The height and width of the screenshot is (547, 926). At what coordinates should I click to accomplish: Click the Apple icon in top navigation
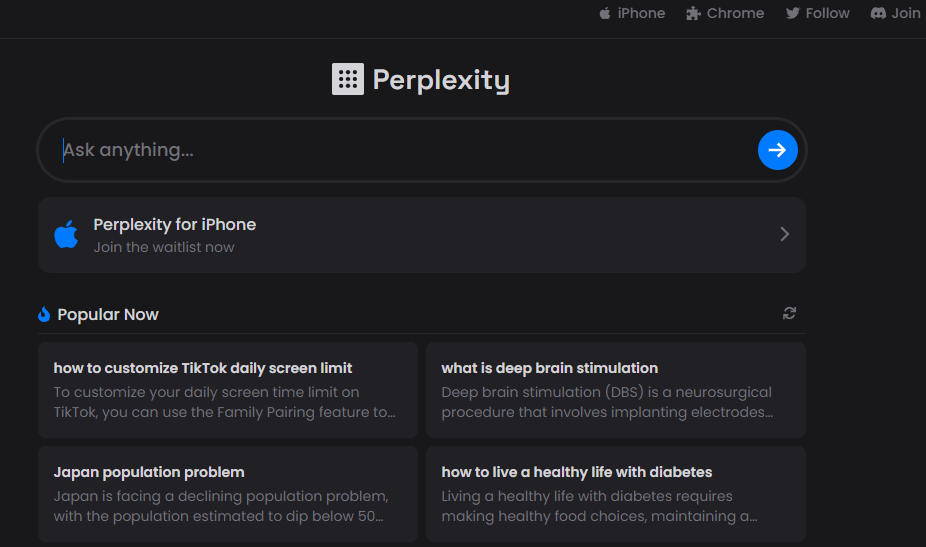pyautogui.click(x=605, y=13)
